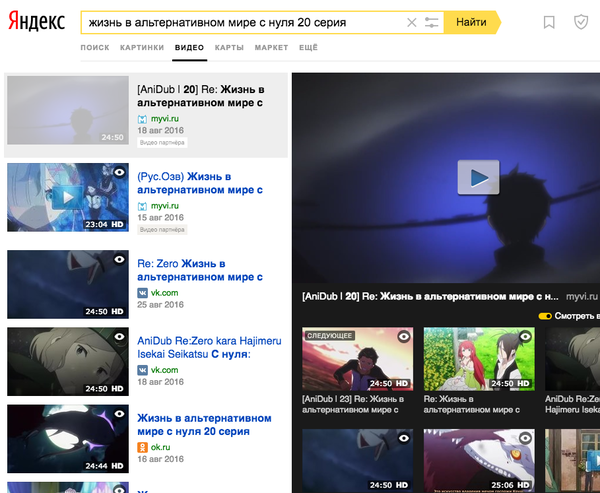Open the red-haired girl suggested video thumbnail
This screenshot has height=493, width=600.
point(473,359)
